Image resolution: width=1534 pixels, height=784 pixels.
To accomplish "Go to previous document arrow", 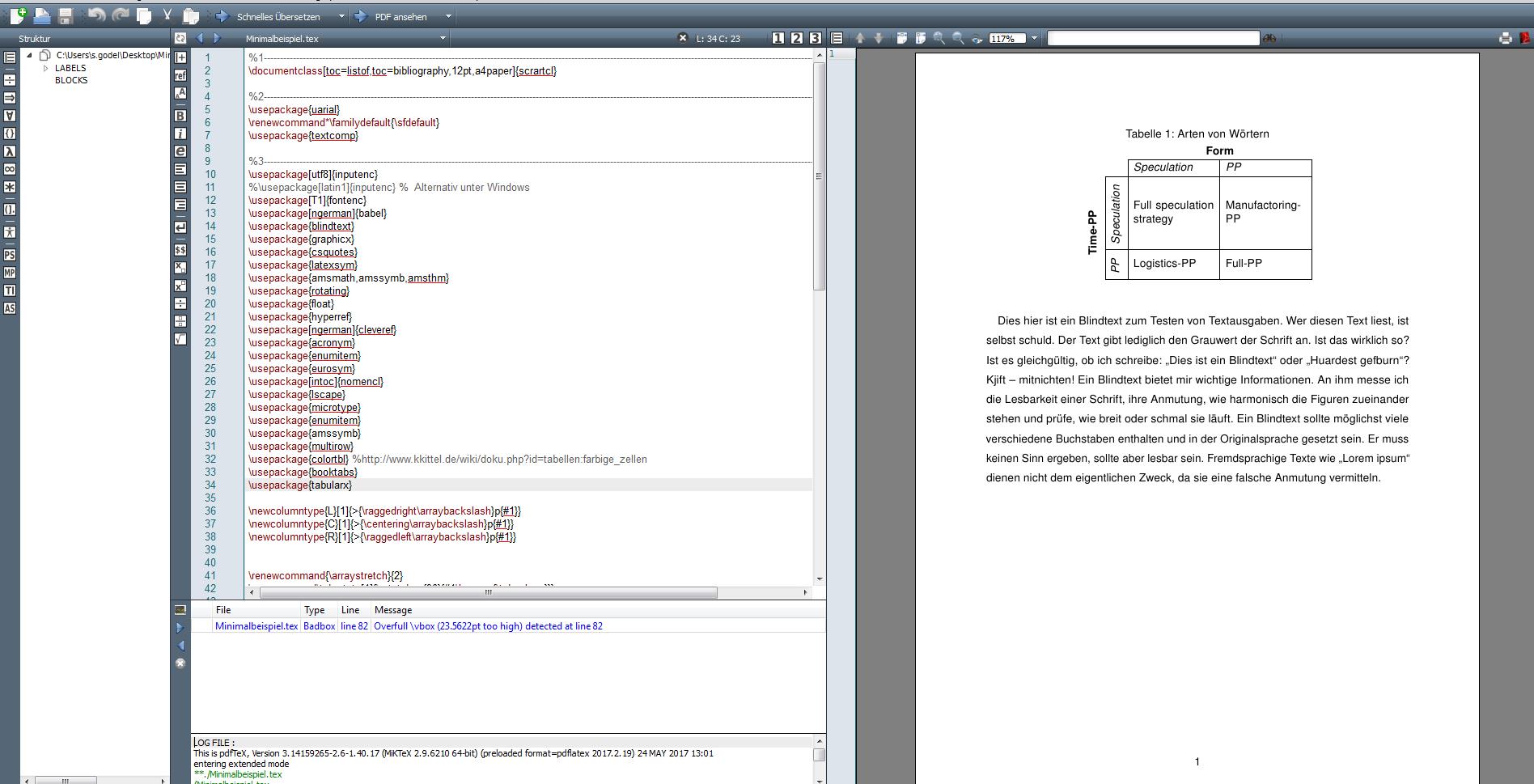I will pyautogui.click(x=200, y=38).
